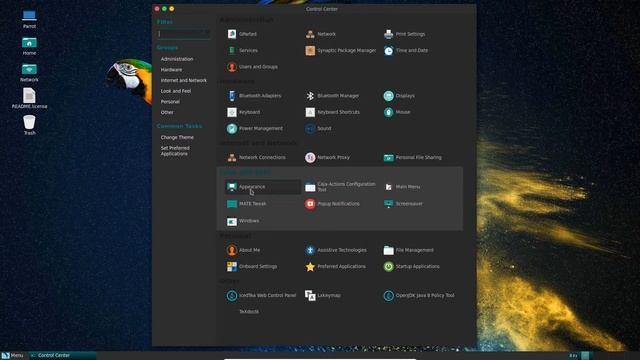Open Displays settings
The image size is (640, 360).
click(x=399, y=96)
